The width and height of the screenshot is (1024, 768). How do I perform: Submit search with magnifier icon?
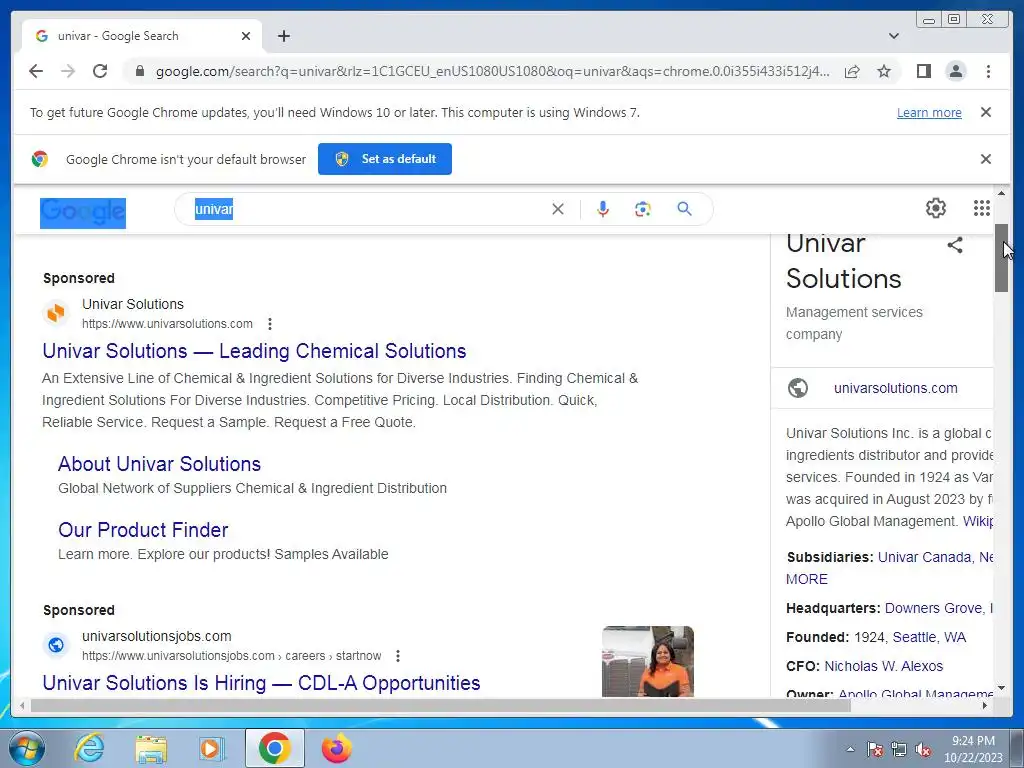coord(684,209)
